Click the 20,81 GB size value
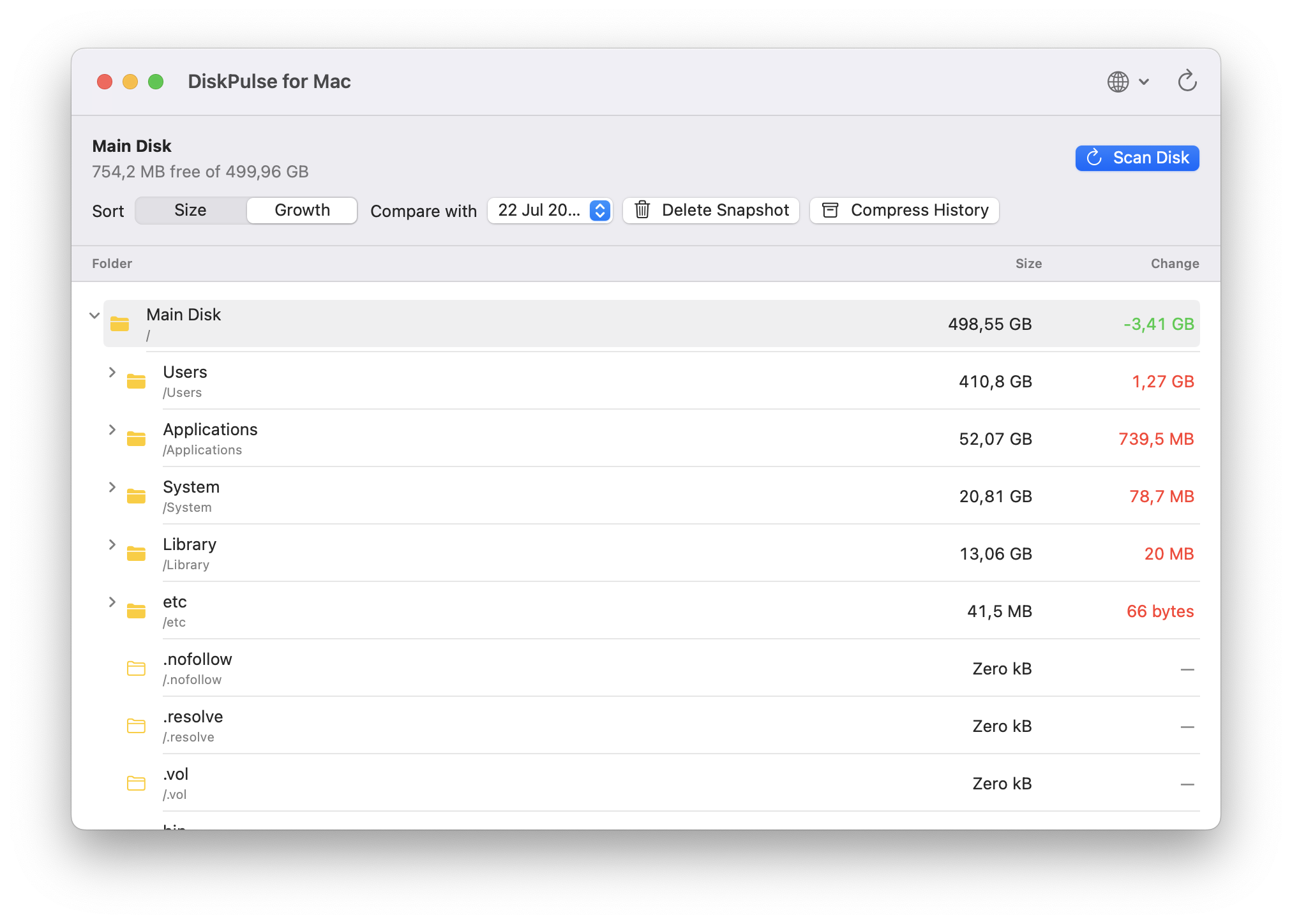 (x=995, y=496)
